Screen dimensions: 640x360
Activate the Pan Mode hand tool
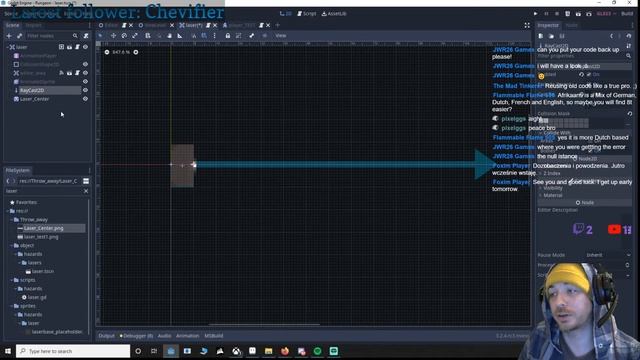pyautogui.click(x=169, y=36)
